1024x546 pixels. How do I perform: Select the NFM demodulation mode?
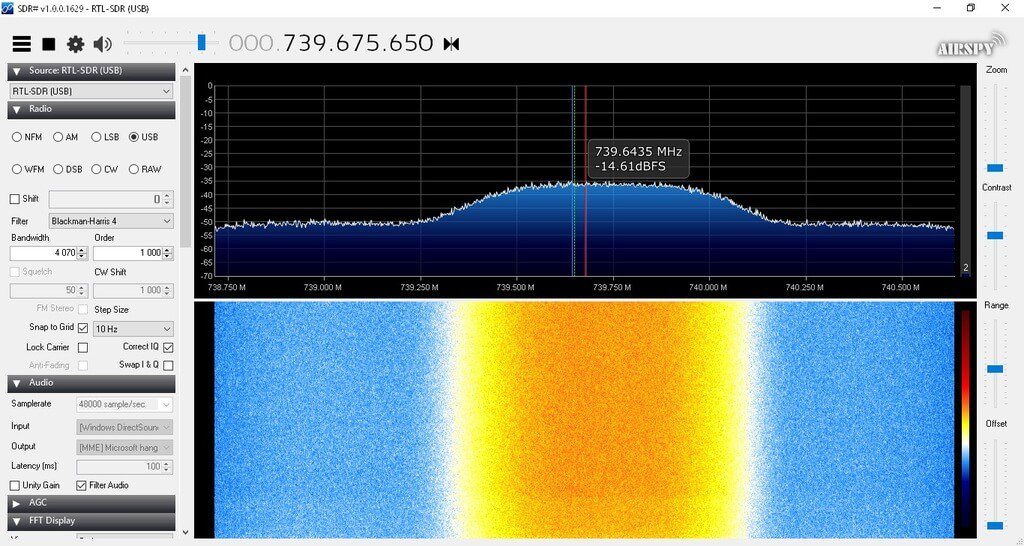(17, 137)
